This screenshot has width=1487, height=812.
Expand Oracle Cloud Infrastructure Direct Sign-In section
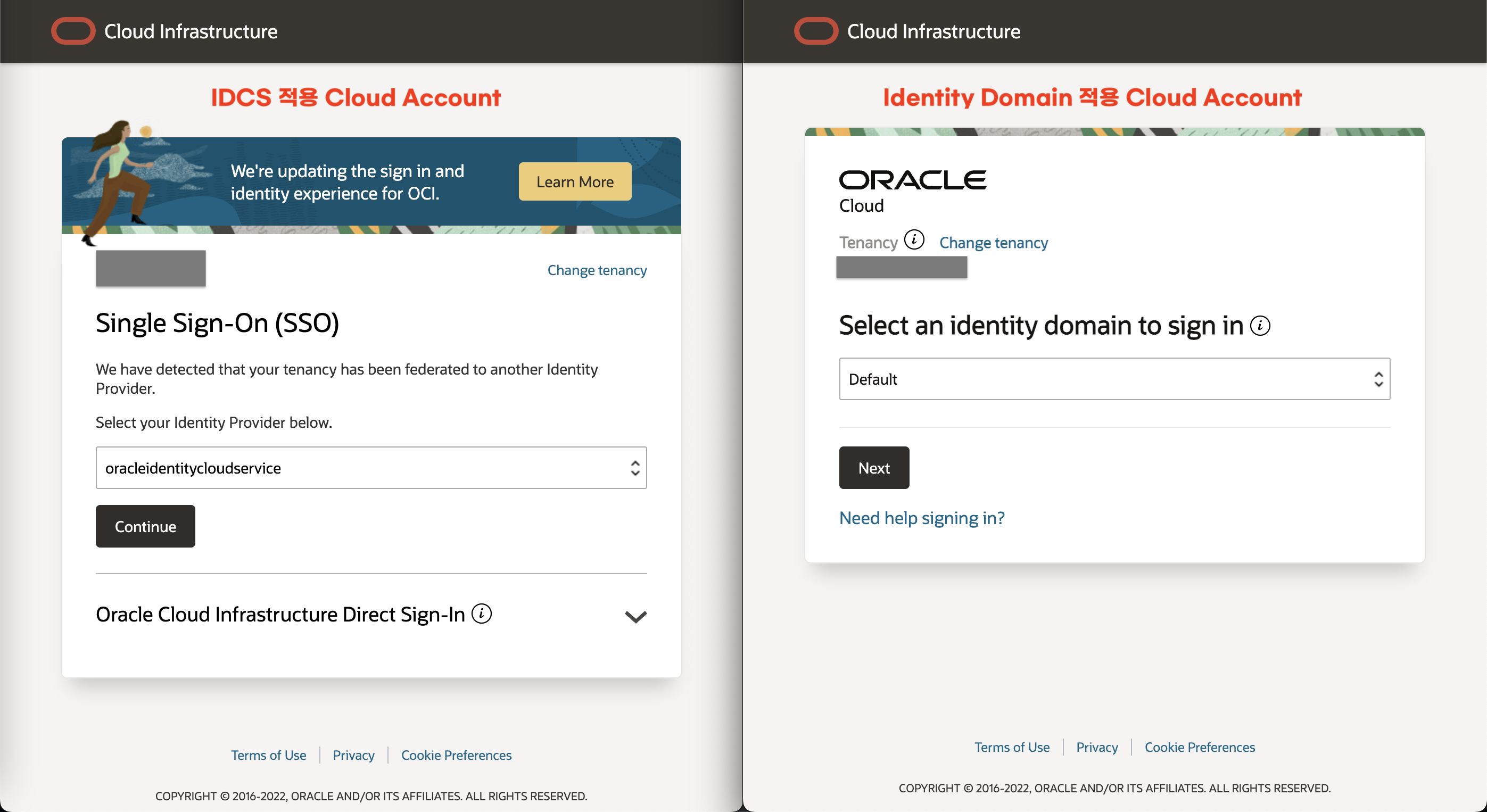pos(635,616)
